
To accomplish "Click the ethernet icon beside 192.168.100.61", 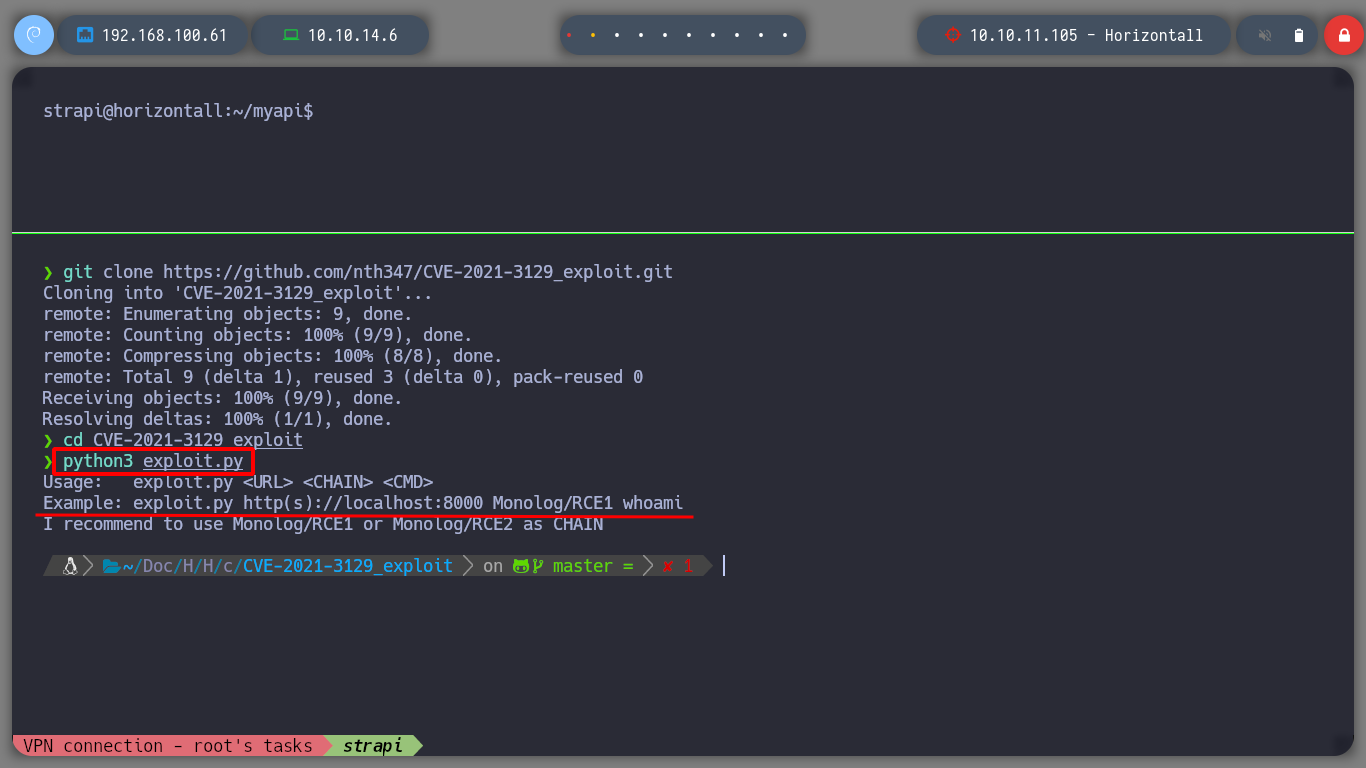I will click(x=85, y=35).
